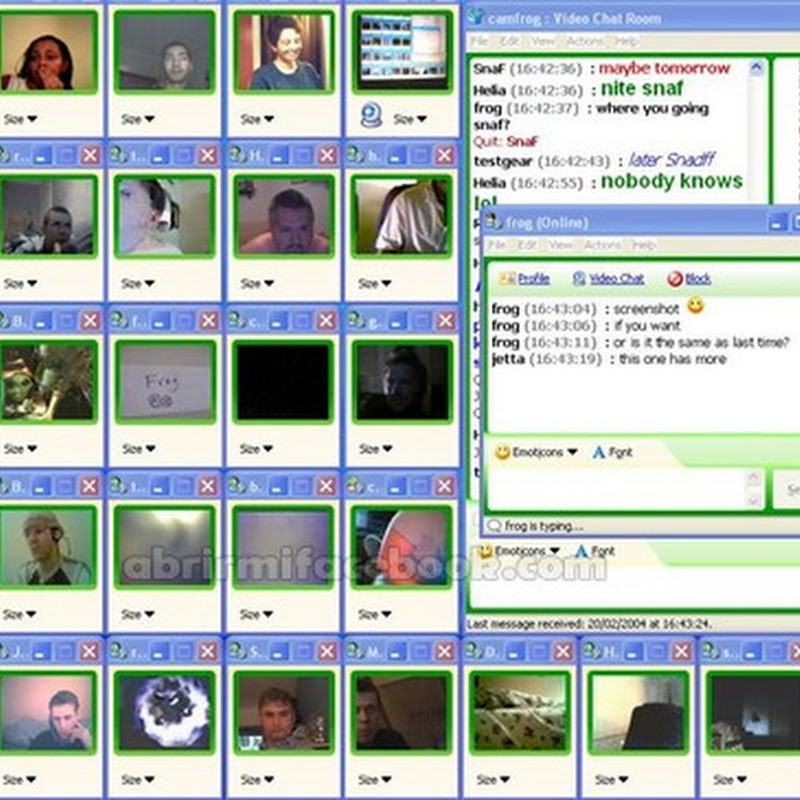The height and width of the screenshot is (800, 800).
Task: Open Size dropdown under the 'Frog' sign video
Action: pyautogui.click(x=138, y=448)
